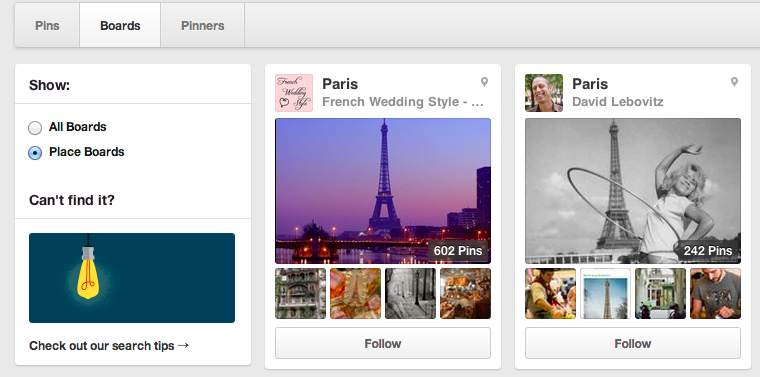
Task: Open David Lebovitz's profile photo
Action: click(x=544, y=93)
